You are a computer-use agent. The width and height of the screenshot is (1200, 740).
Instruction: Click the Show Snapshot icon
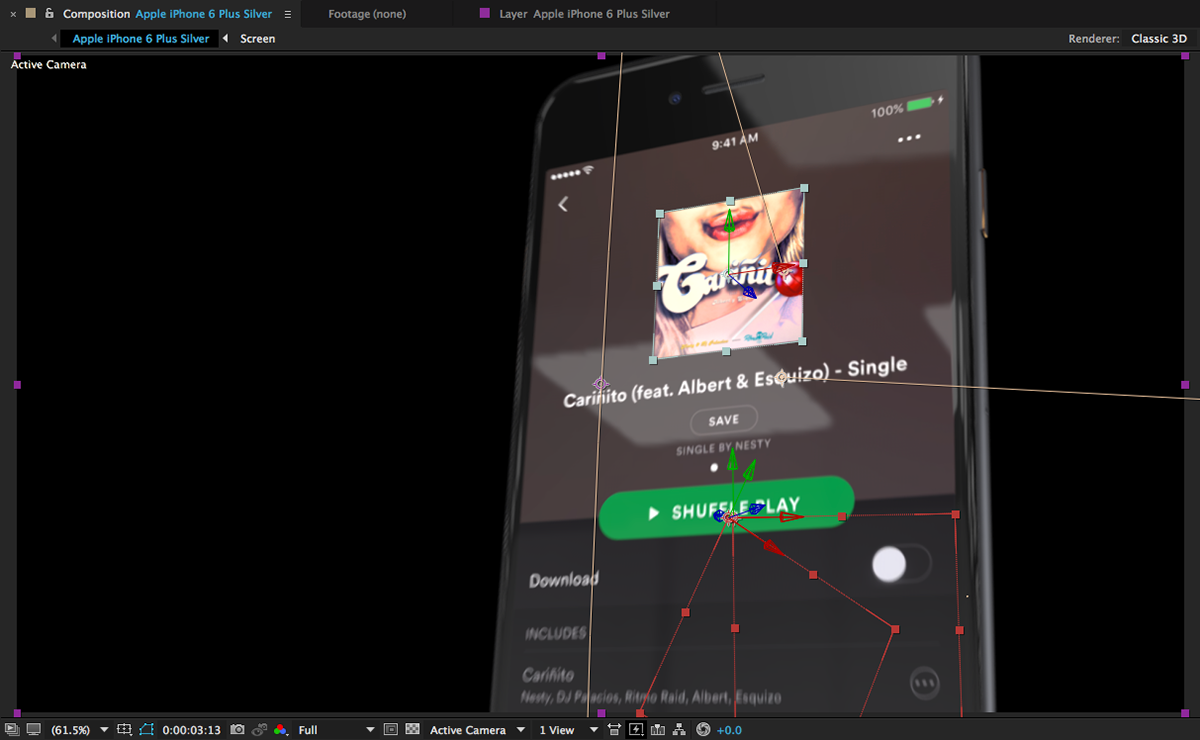[259, 730]
